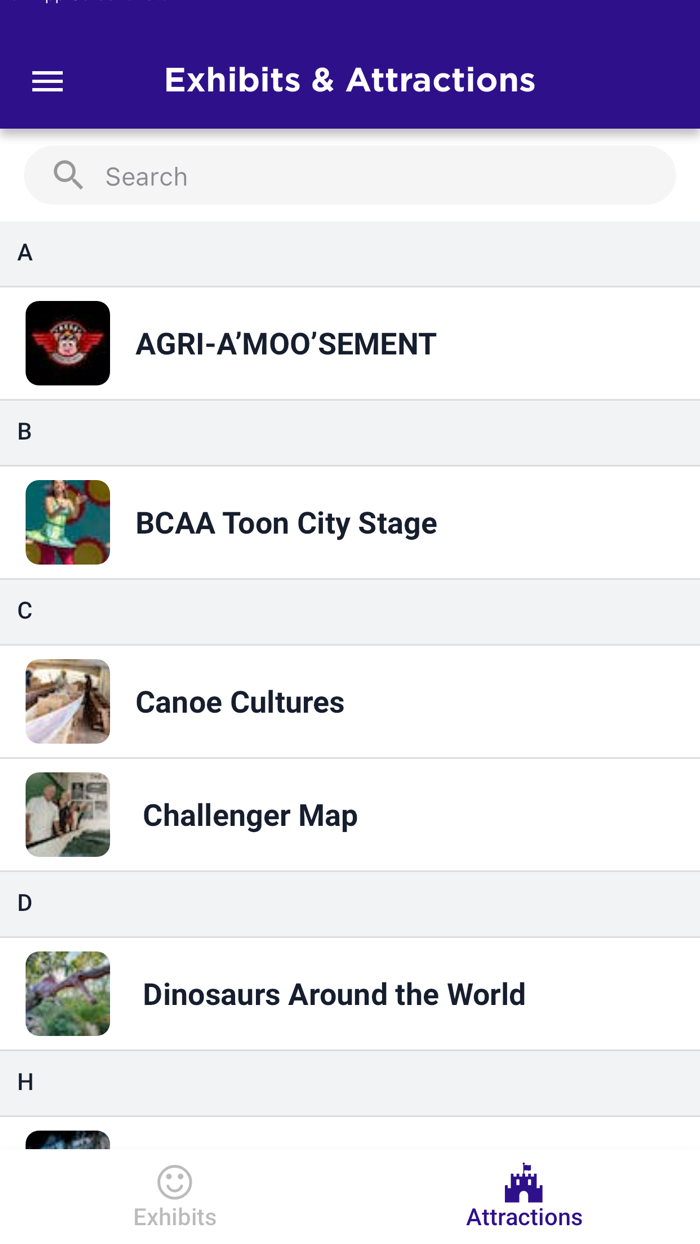Open the AGRI-A'MOO'SEMENT logo thumbnail
The width and height of the screenshot is (700, 1244).
68,343
